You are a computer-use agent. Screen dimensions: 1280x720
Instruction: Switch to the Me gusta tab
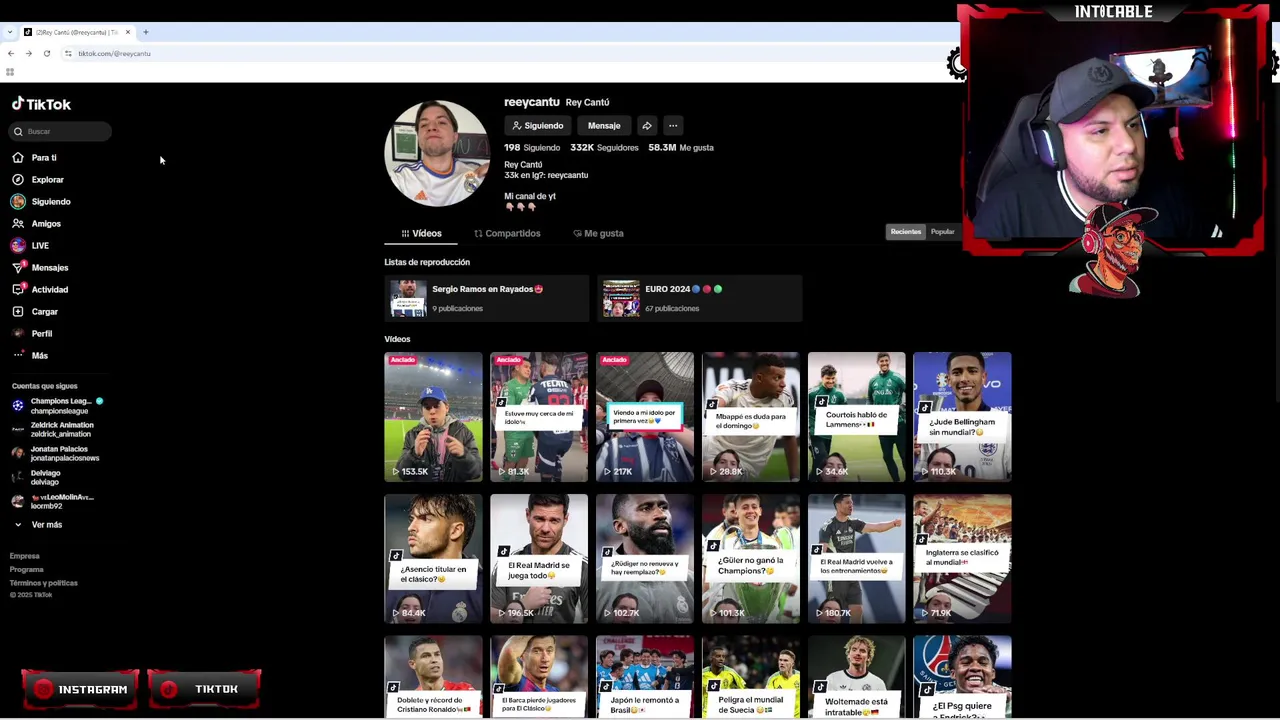point(598,233)
